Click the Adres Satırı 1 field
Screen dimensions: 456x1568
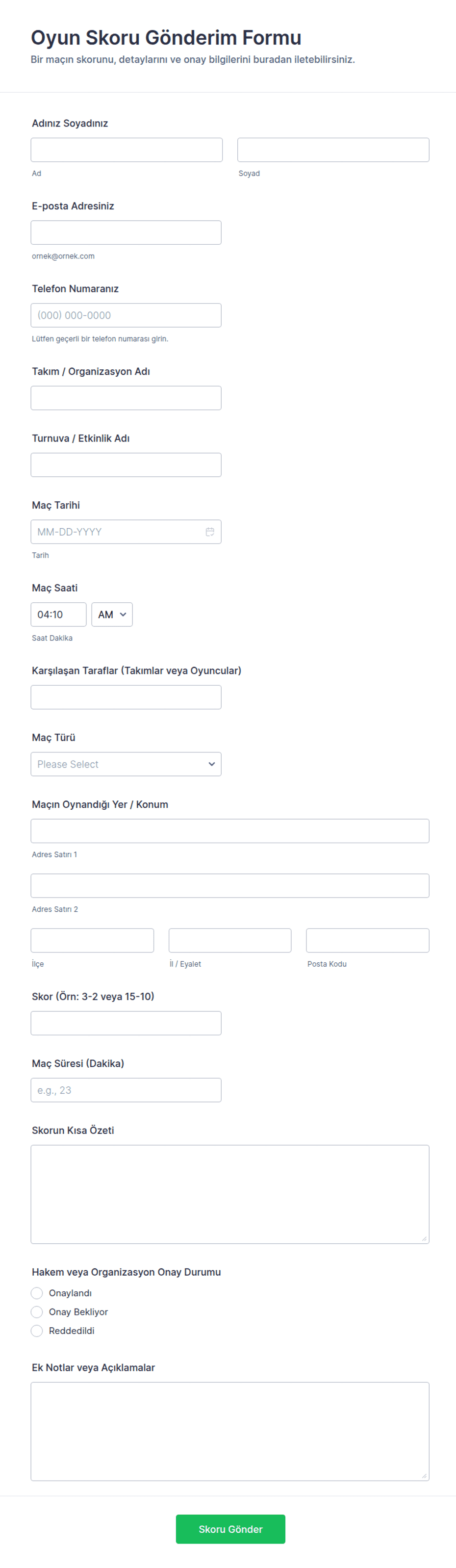pyautogui.click(x=230, y=831)
